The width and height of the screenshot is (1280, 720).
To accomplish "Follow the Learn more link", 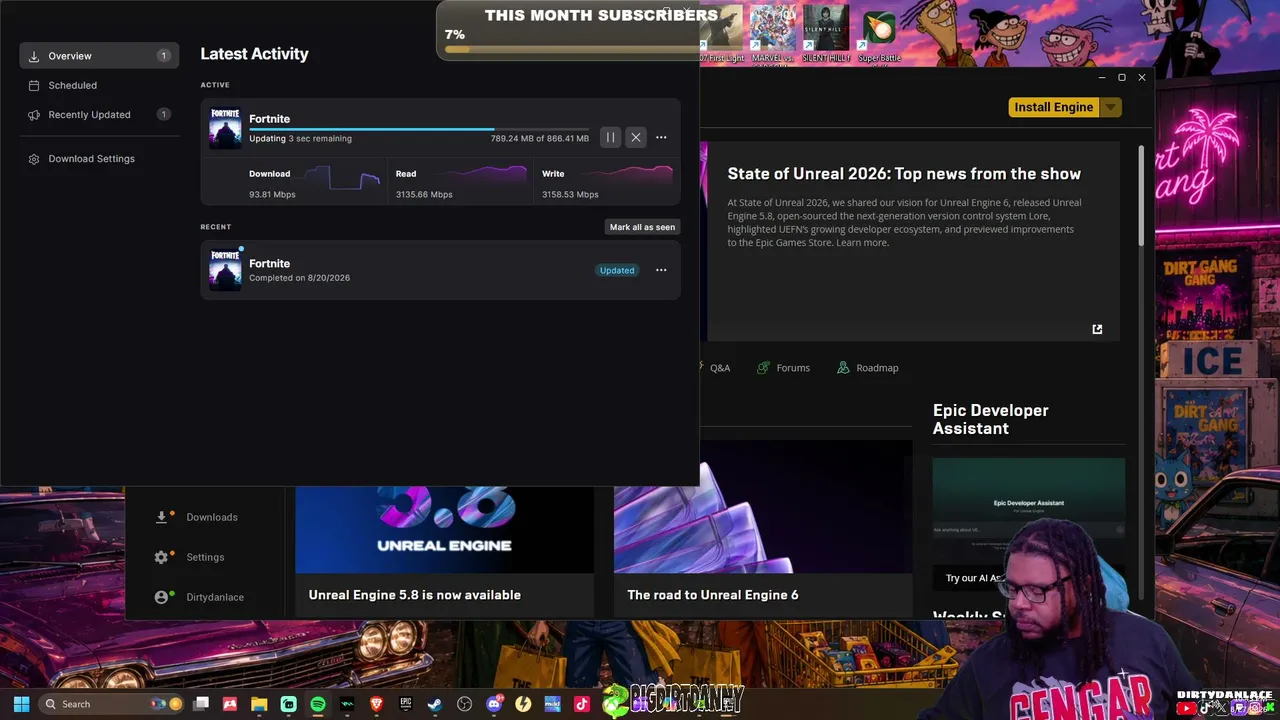I will click(x=862, y=243).
